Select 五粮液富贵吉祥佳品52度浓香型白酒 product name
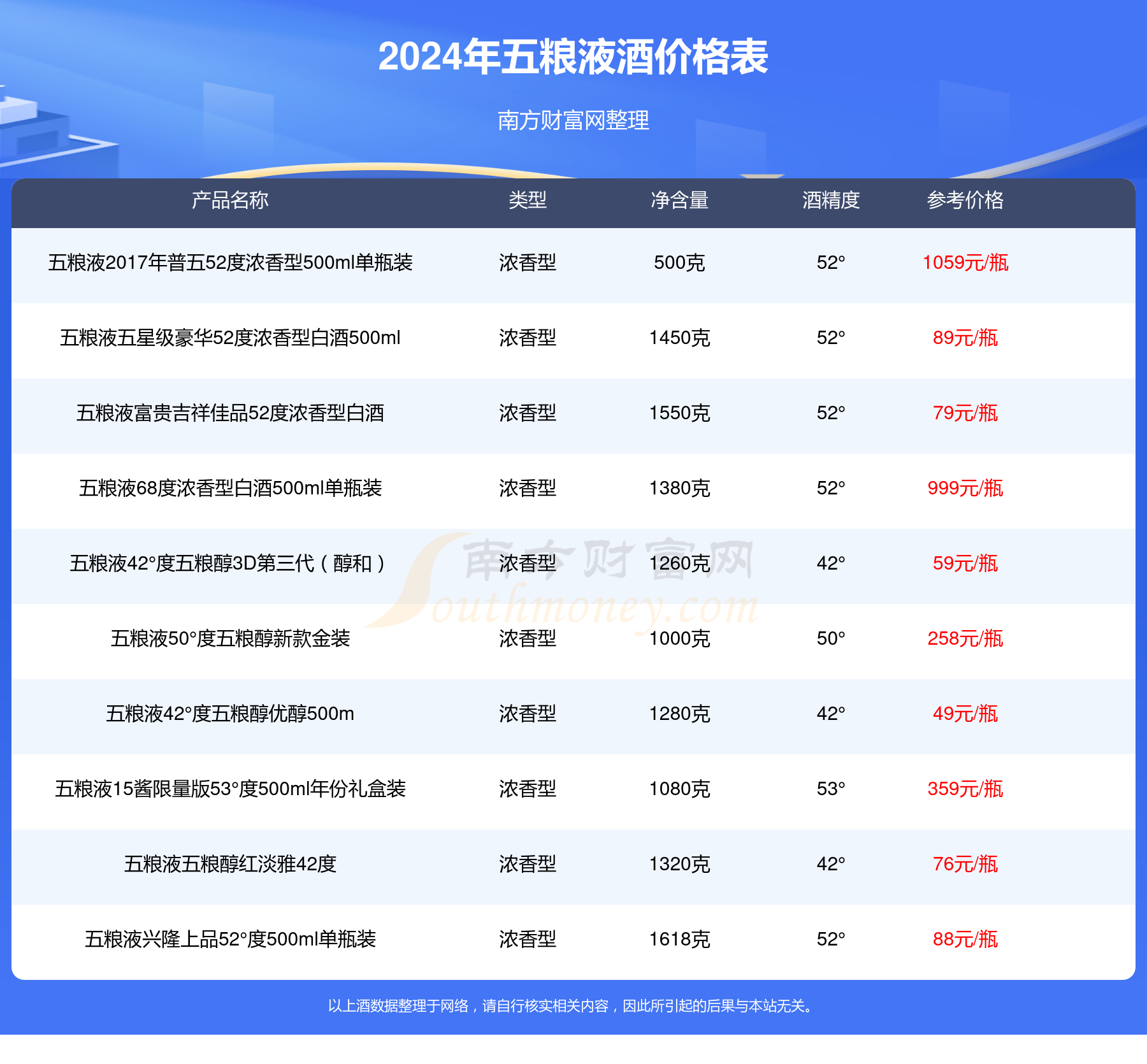This screenshot has width=1147, height=1064. (230, 413)
